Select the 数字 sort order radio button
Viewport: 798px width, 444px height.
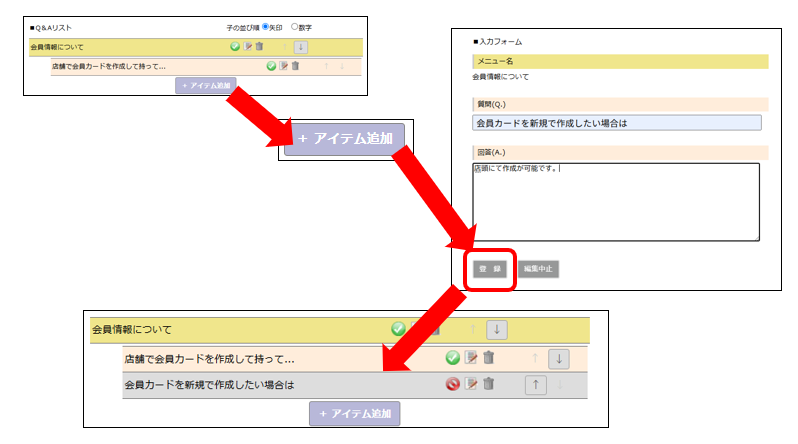294,26
